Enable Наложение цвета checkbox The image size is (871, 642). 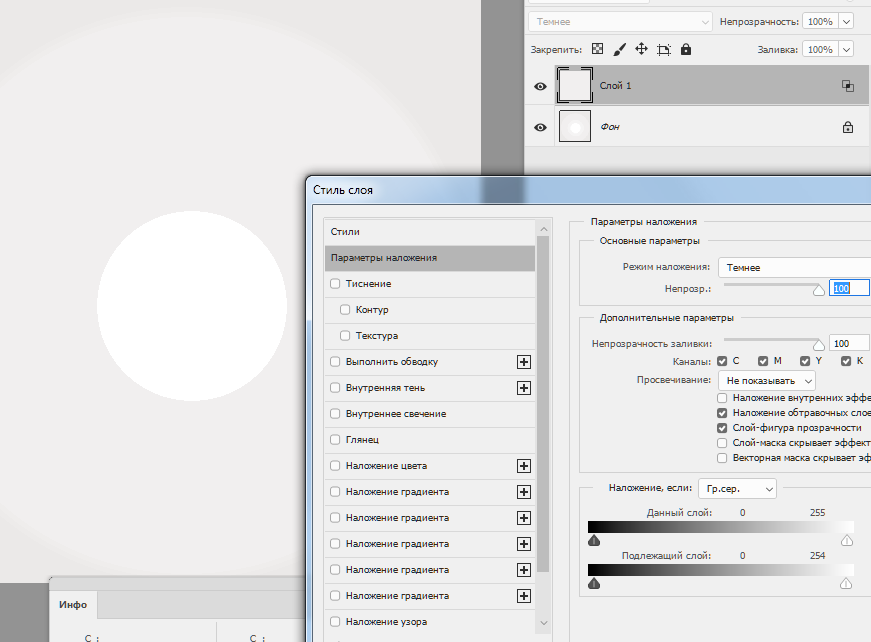click(335, 465)
